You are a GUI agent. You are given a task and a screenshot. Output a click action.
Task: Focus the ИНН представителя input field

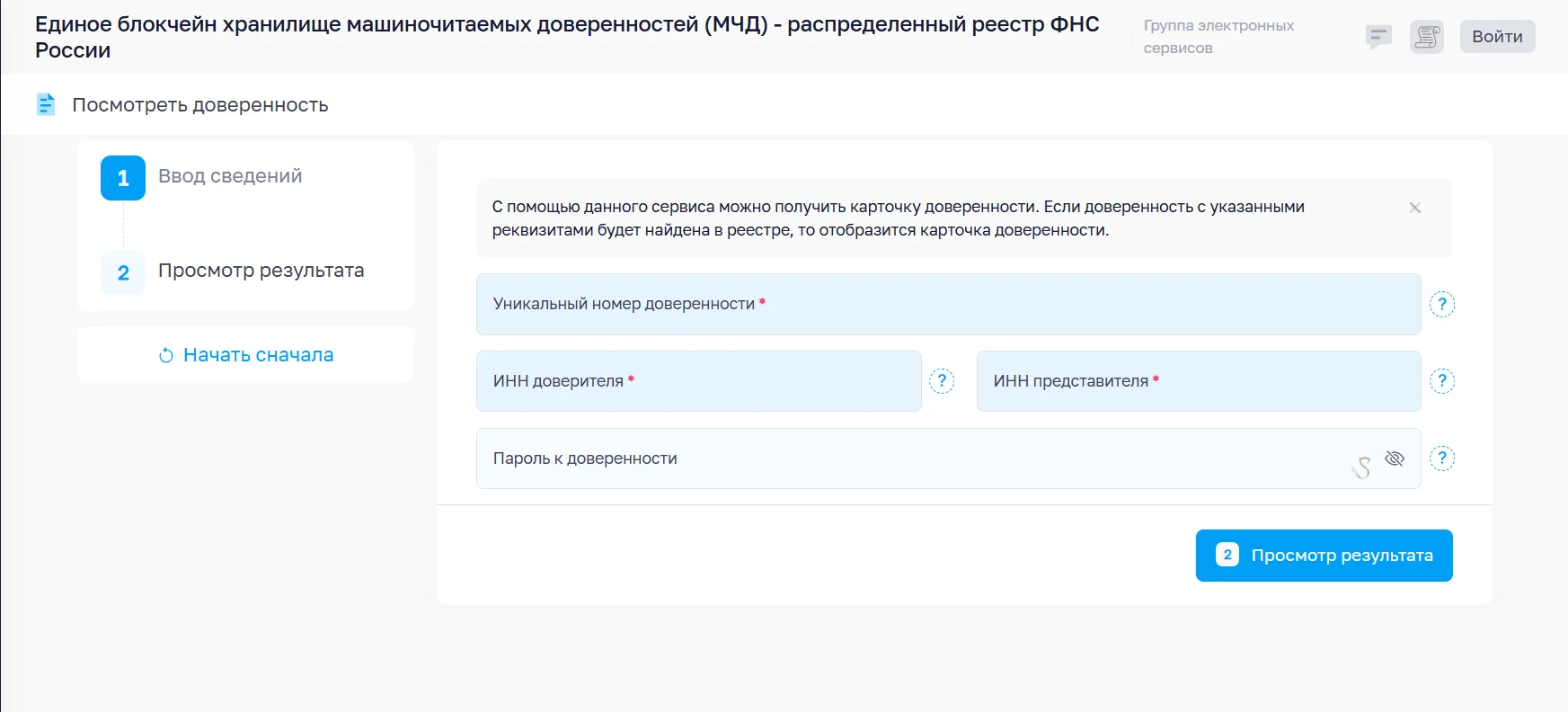(1199, 381)
